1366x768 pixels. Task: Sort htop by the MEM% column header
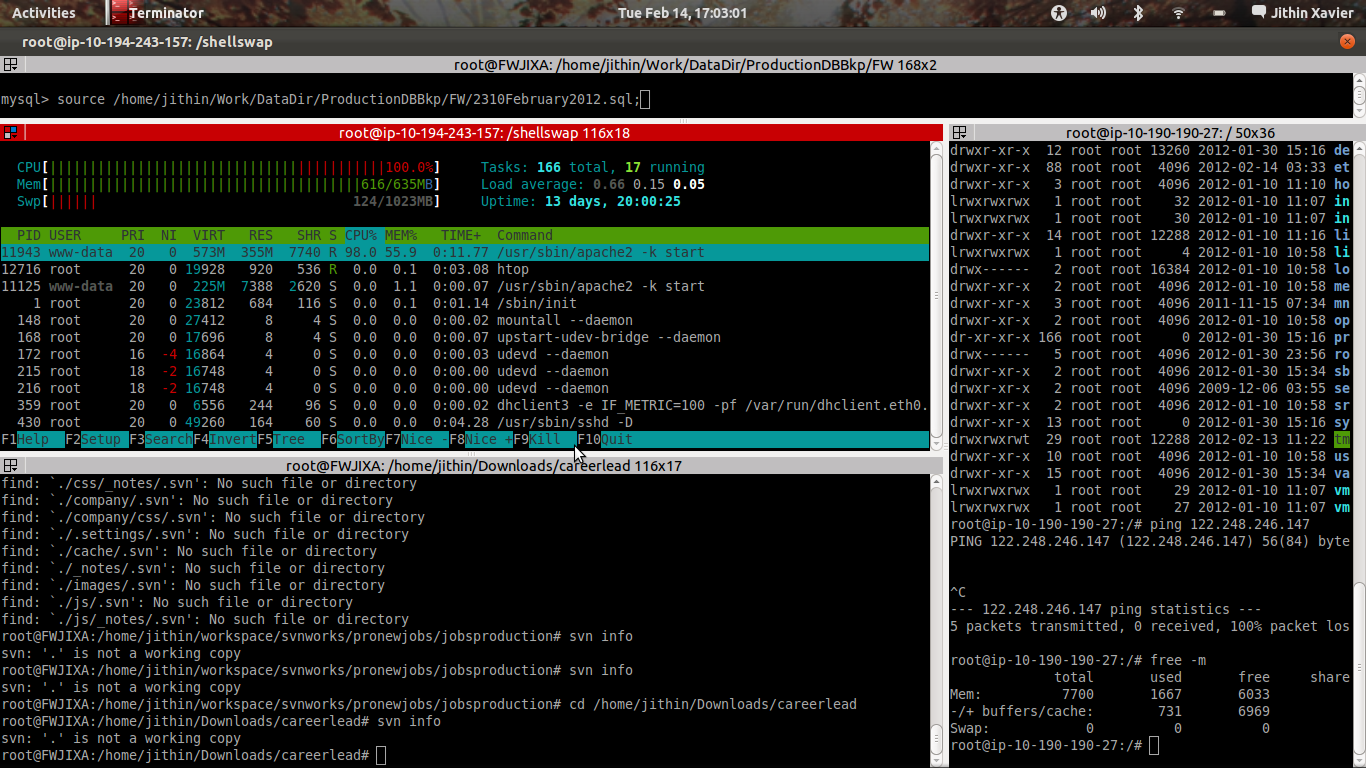click(401, 235)
